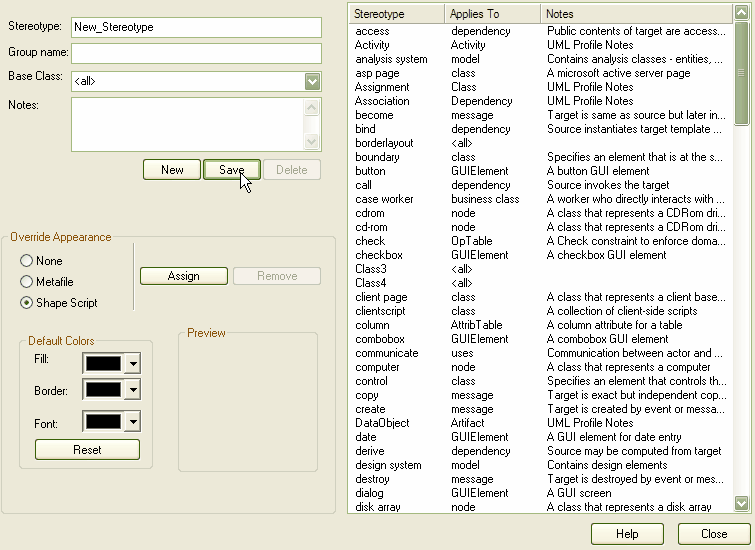Select the boundary stereotype row
This screenshot has height=550, width=755.
point(377,157)
